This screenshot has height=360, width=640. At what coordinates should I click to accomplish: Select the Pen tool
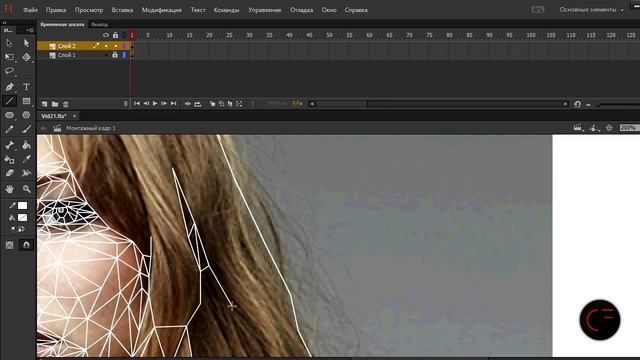point(9,87)
